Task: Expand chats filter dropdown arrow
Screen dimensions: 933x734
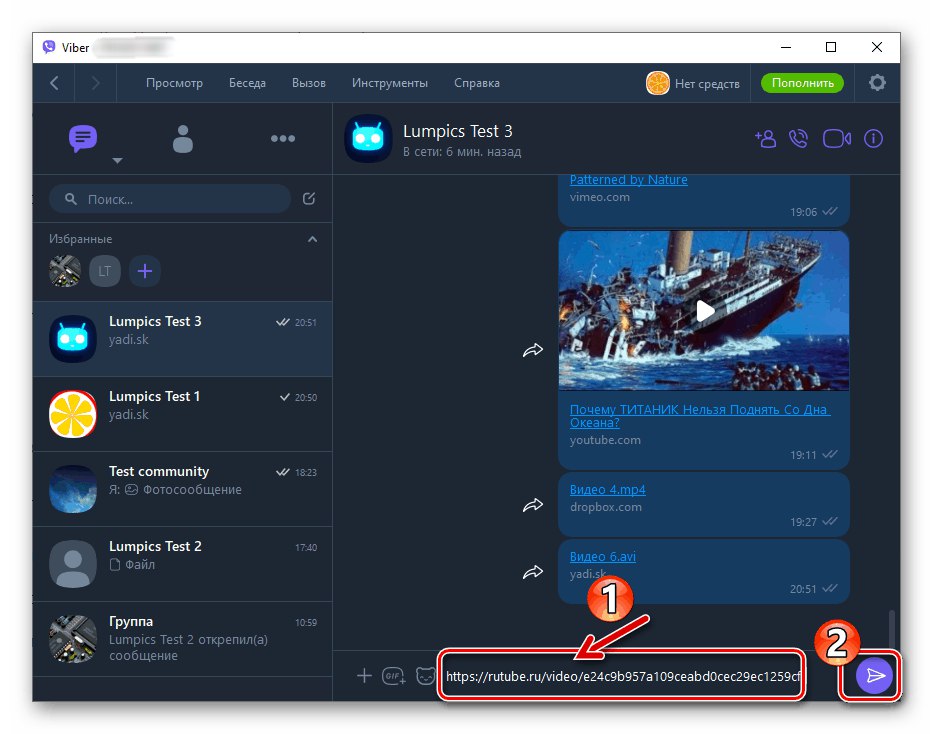Action: coord(117,161)
